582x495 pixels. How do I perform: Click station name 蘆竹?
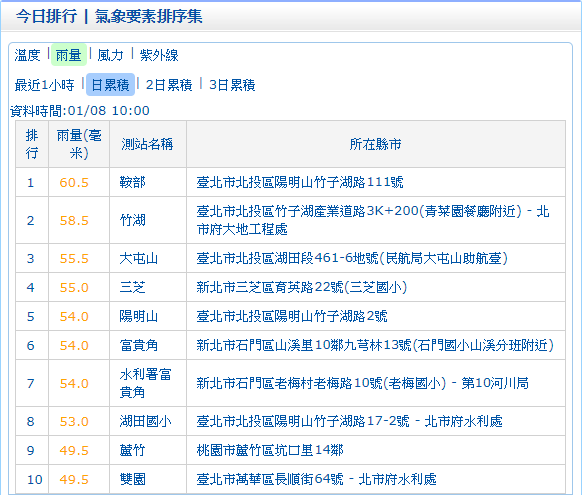(133, 450)
